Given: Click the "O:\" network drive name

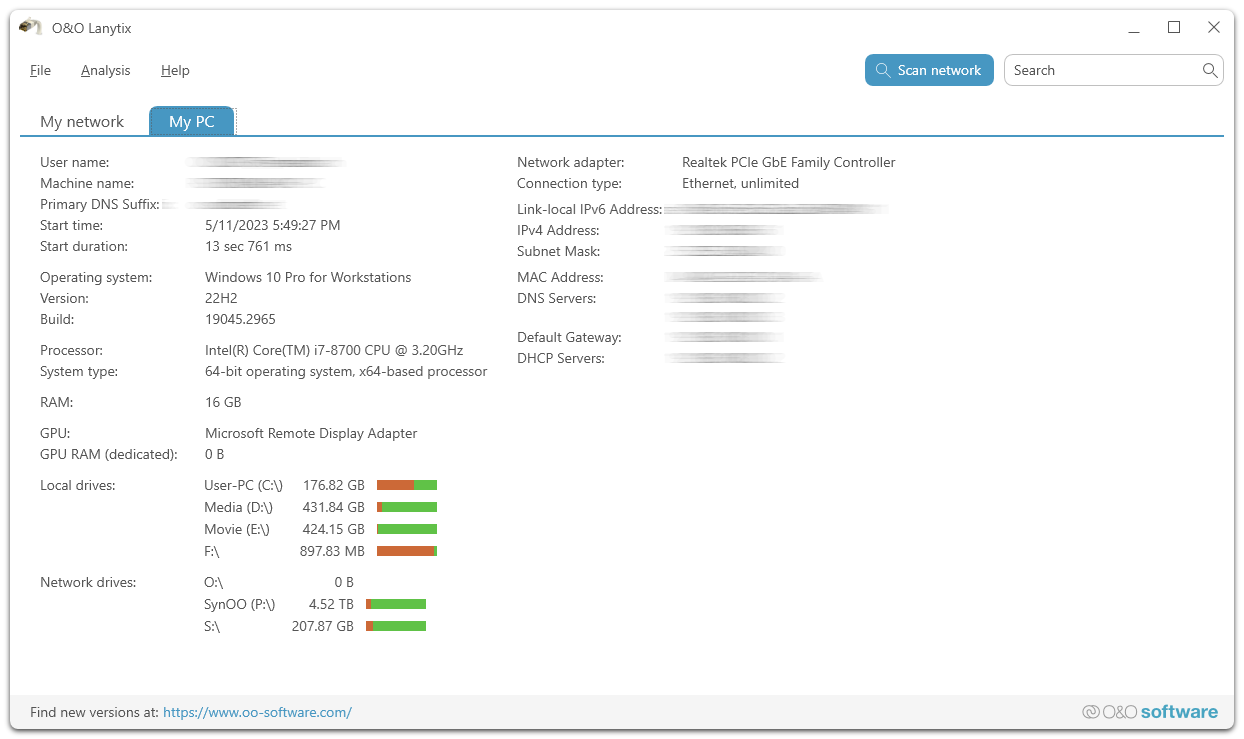Looking at the screenshot, I should tap(213, 582).
